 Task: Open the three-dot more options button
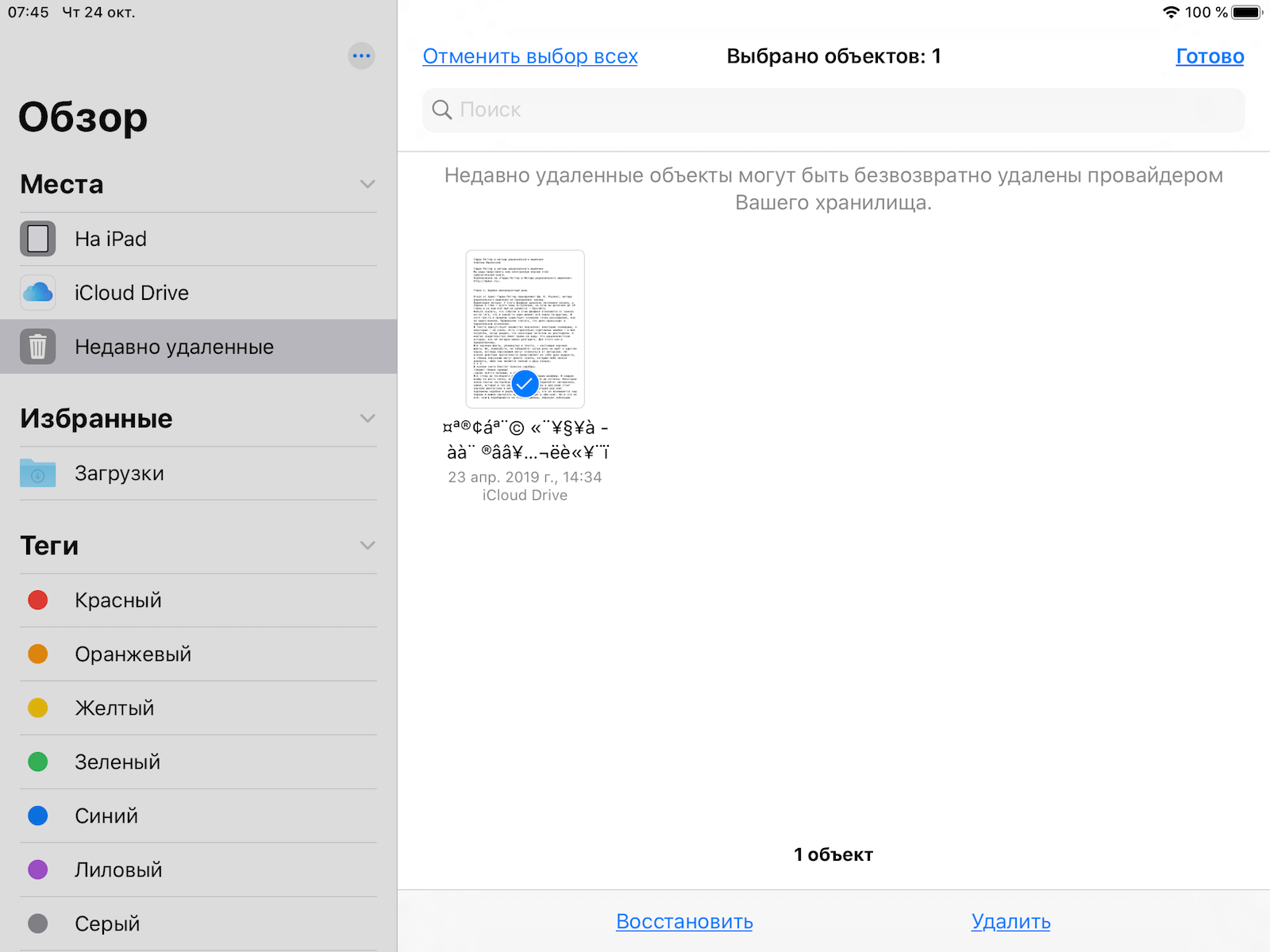tap(361, 56)
